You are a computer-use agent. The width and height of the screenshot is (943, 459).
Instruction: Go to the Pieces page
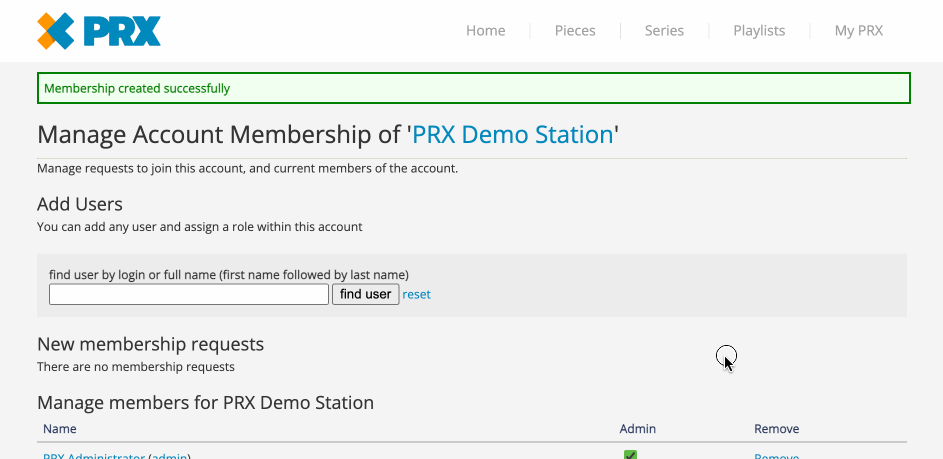point(575,31)
